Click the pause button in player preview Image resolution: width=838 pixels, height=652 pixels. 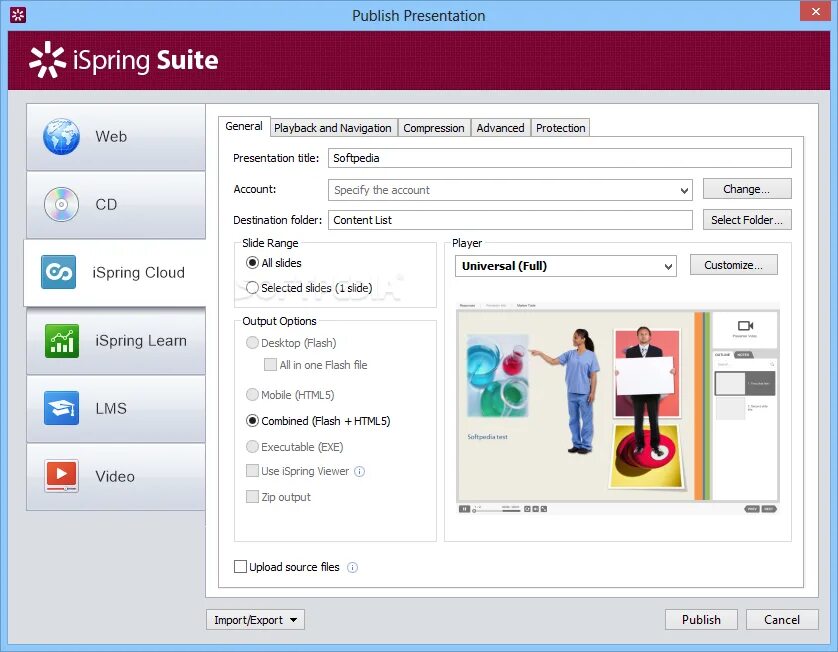pos(464,509)
